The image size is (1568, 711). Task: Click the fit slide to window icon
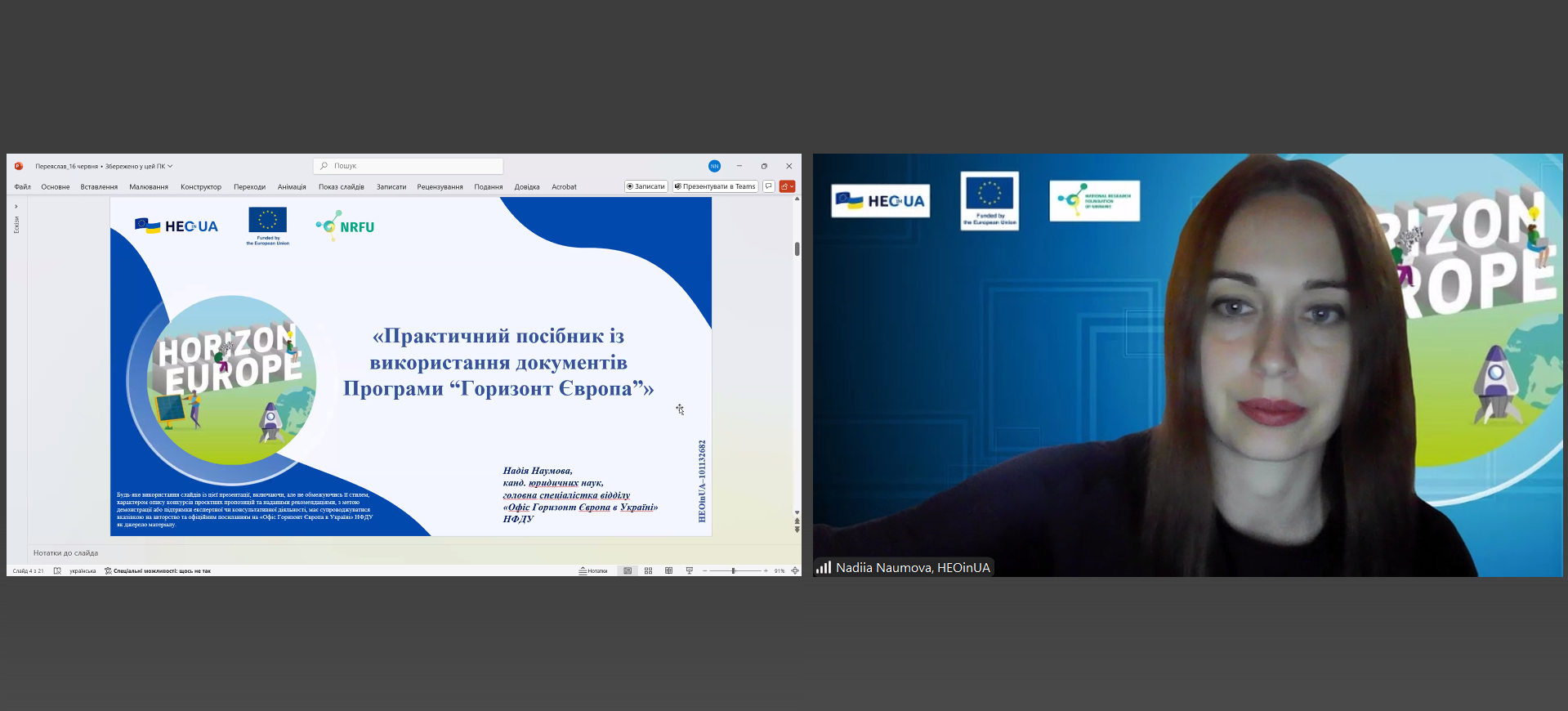click(x=795, y=570)
